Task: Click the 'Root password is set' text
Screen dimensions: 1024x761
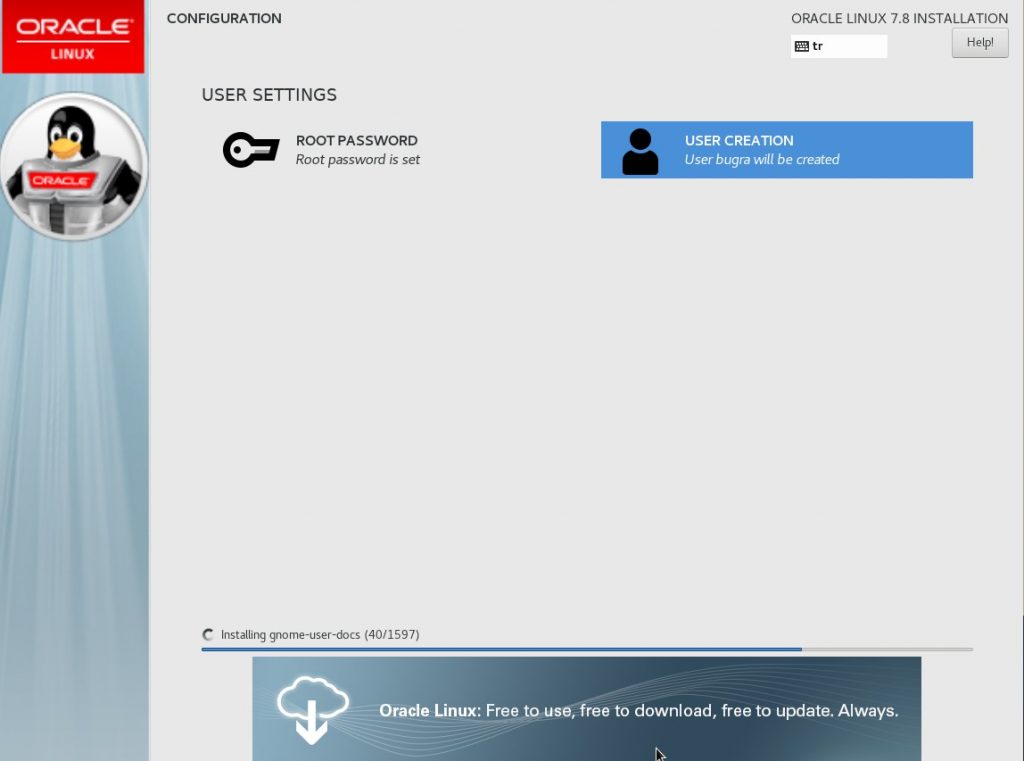Action: pos(358,159)
